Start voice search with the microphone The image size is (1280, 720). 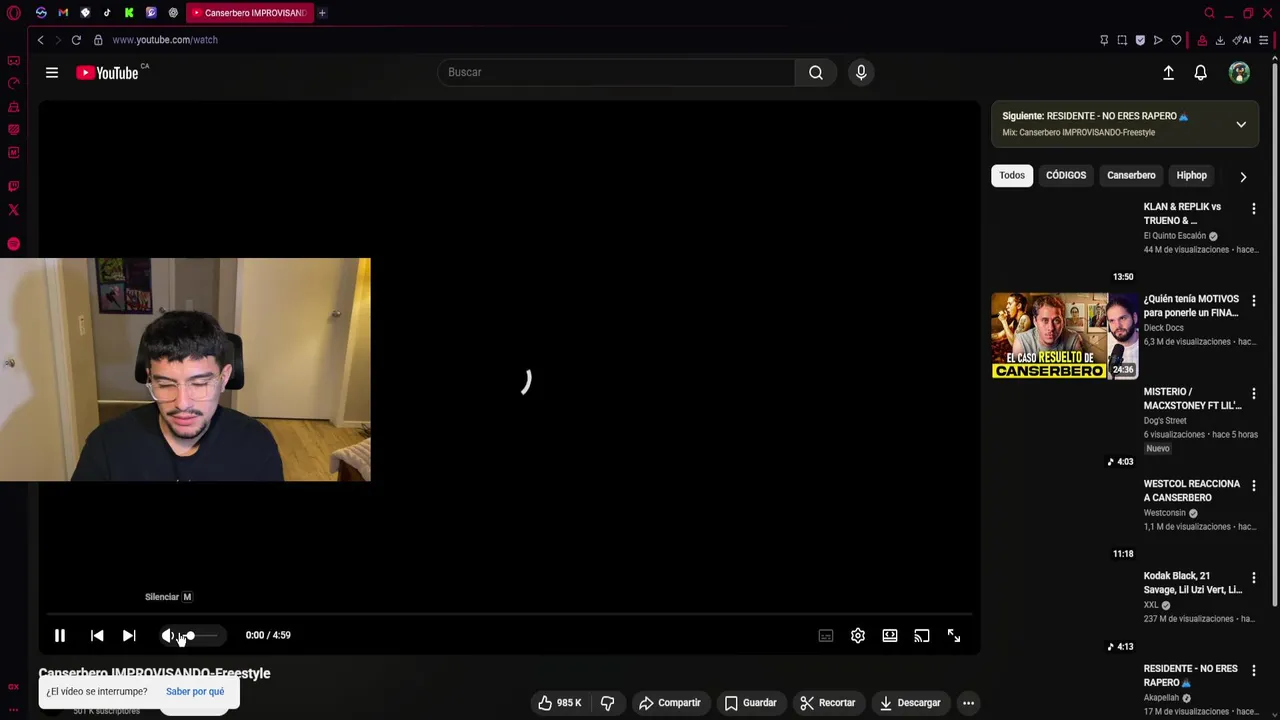pos(861,72)
